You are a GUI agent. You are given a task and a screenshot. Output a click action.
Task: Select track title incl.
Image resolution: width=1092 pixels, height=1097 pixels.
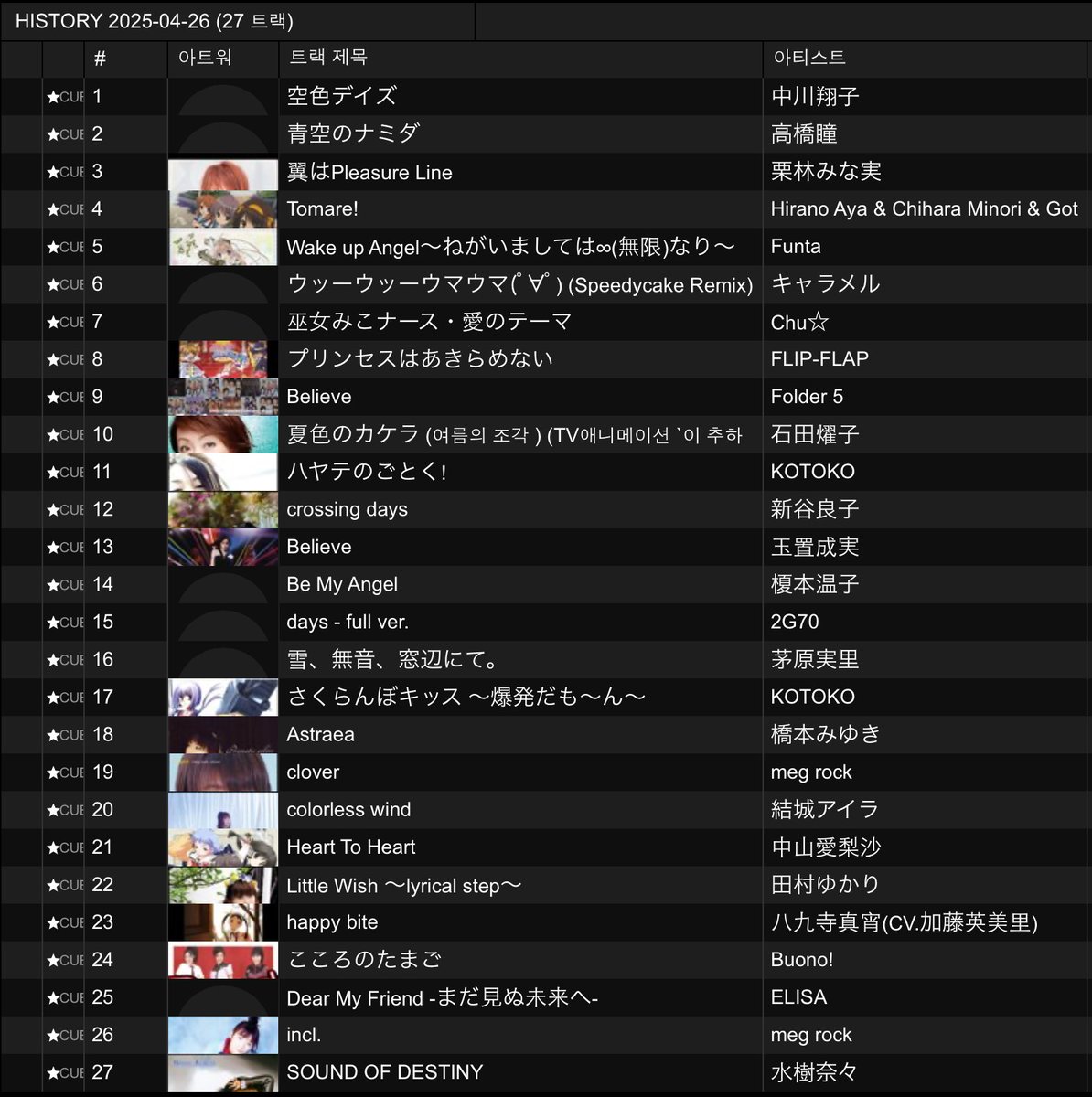tap(304, 1035)
